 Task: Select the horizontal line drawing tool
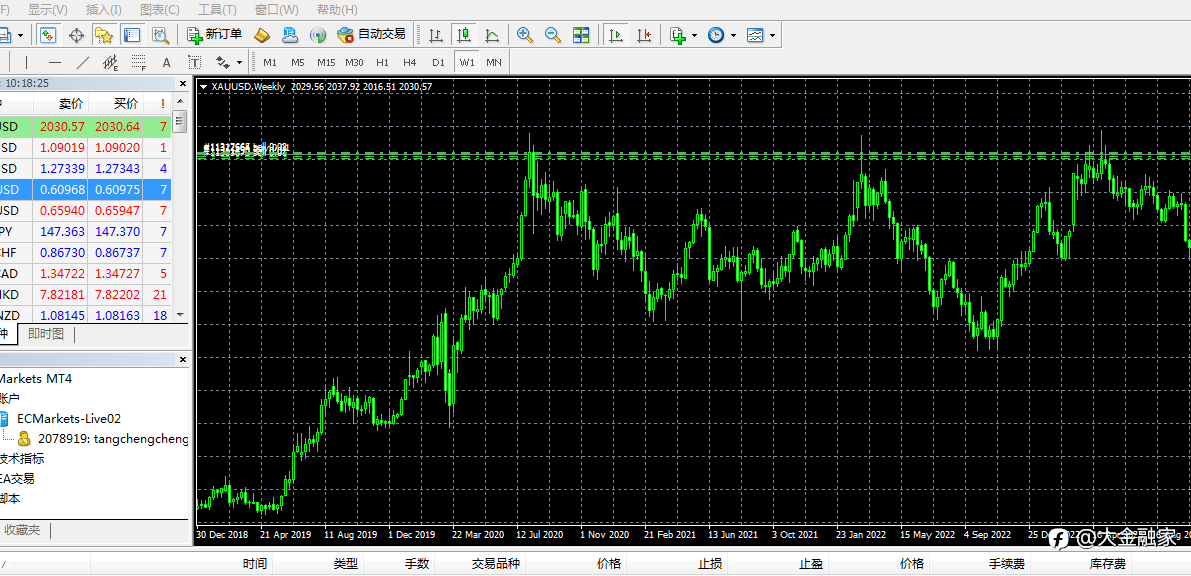(x=55, y=62)
